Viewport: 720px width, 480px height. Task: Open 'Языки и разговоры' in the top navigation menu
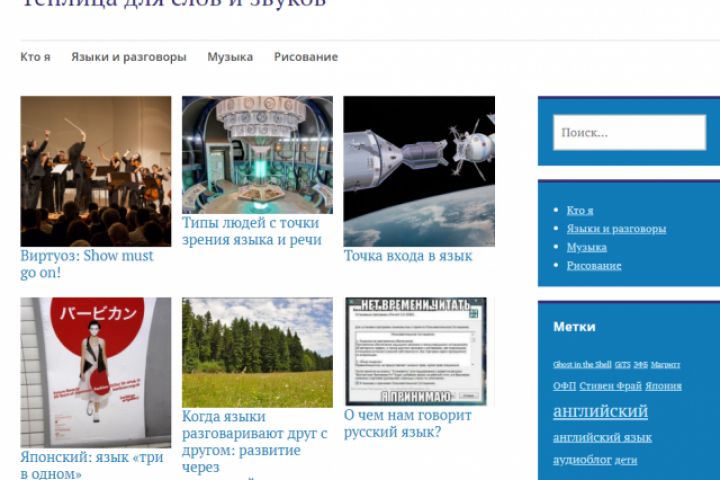point(129,57)
